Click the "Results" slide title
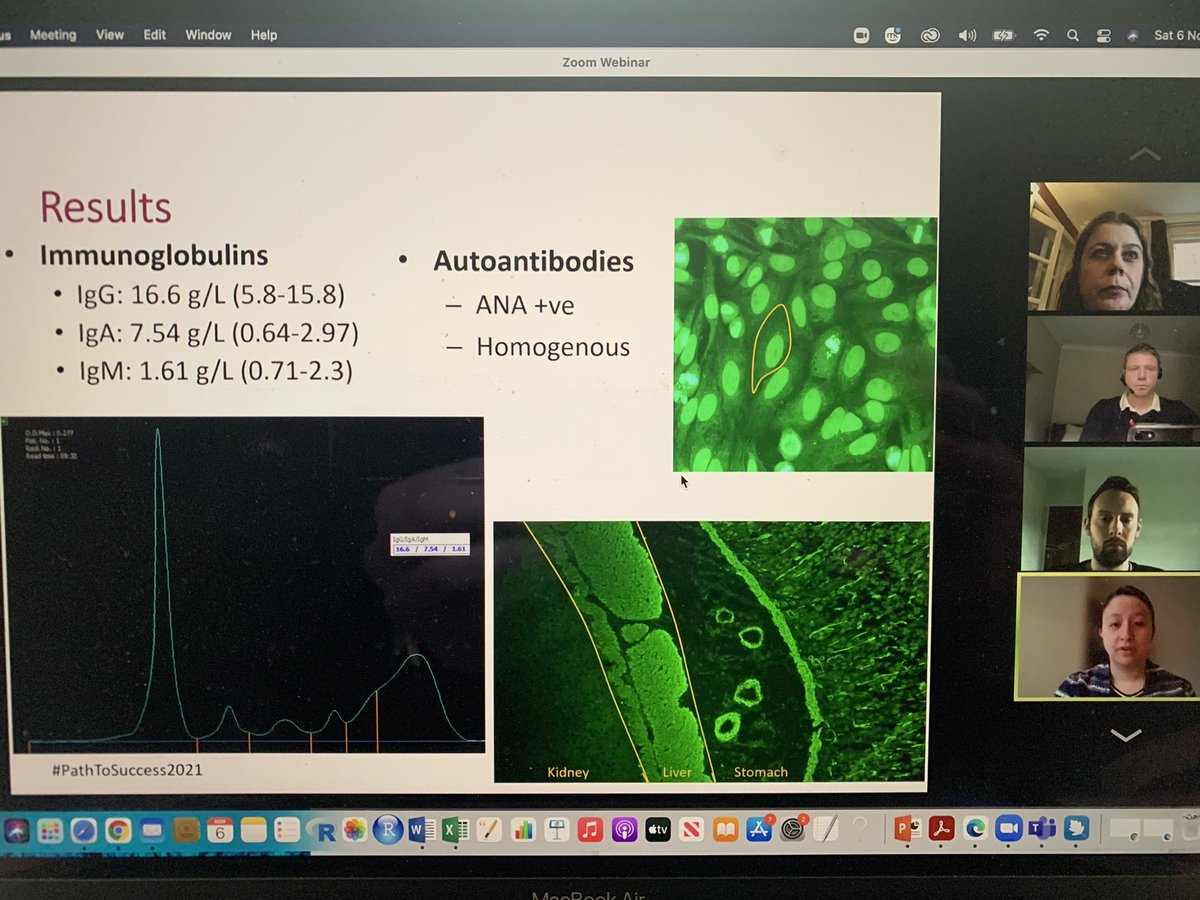1200x900 pixels. point(105,207)
